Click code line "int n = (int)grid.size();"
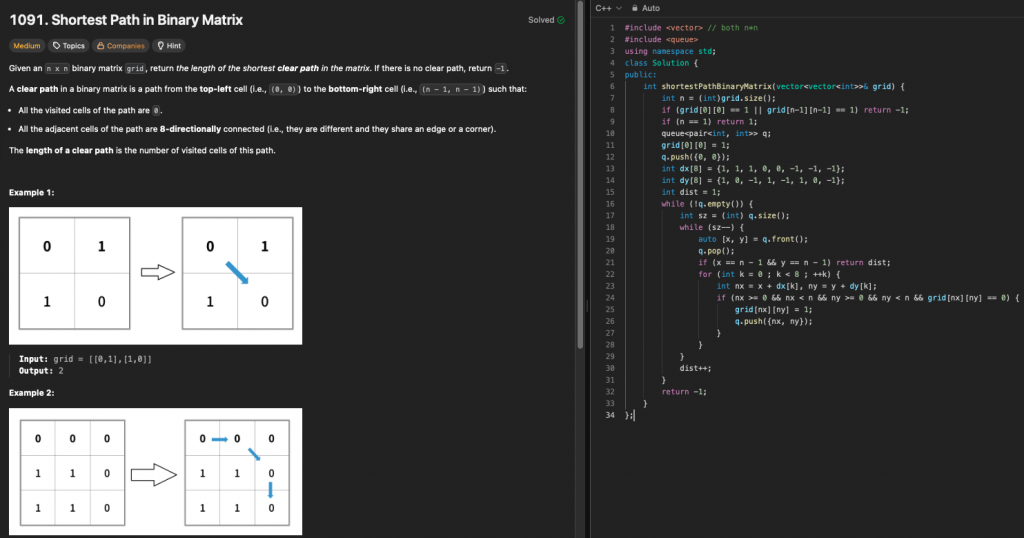Viewport: 1024px width, 538px height. (718, 98)
